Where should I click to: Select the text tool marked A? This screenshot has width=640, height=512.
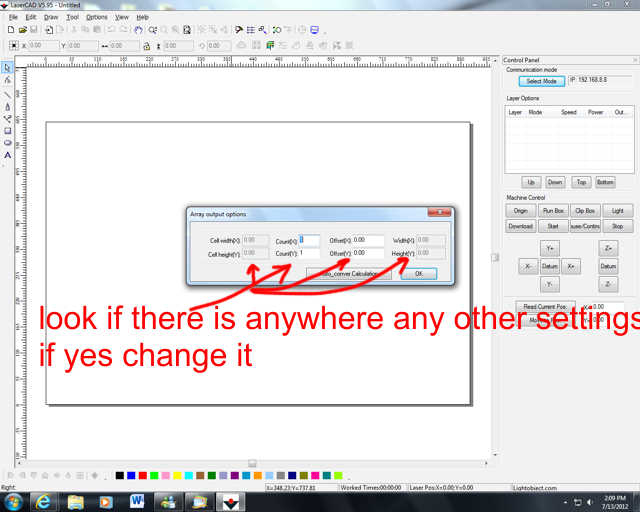[x=7, y=156]
